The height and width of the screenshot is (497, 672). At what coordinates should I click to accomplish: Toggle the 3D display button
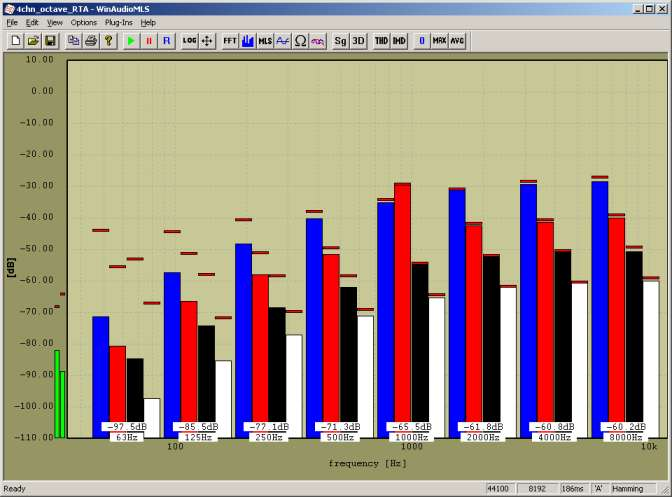click(x=358, y=41)
